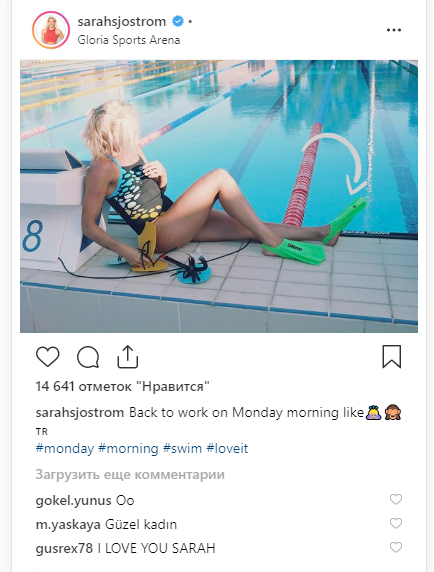Like gusrex78 comment heart icon
The image size is (434, 572).
pyautogui.click(x=396, y=547)
